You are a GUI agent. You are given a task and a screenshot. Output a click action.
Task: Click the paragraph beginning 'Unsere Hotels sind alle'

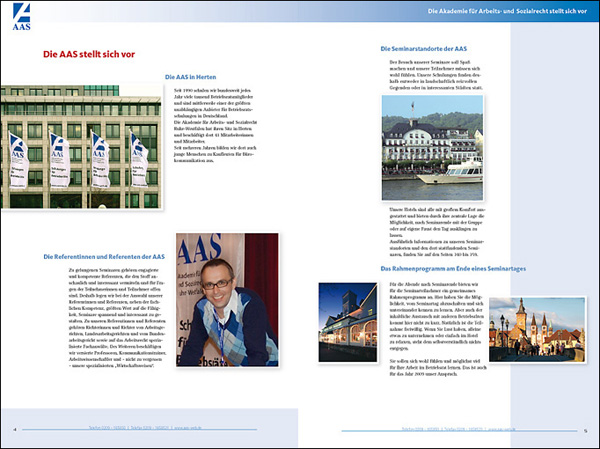437,232
